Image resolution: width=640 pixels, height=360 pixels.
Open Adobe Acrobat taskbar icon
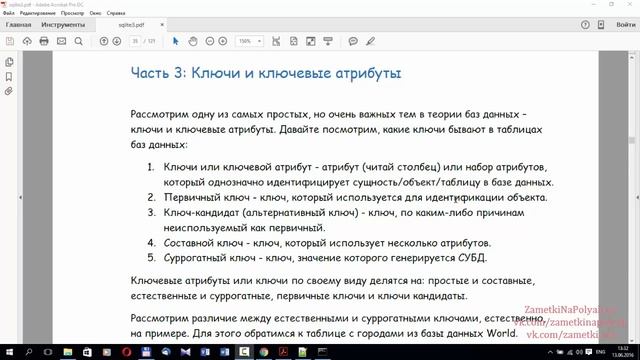tap(283, 352)
